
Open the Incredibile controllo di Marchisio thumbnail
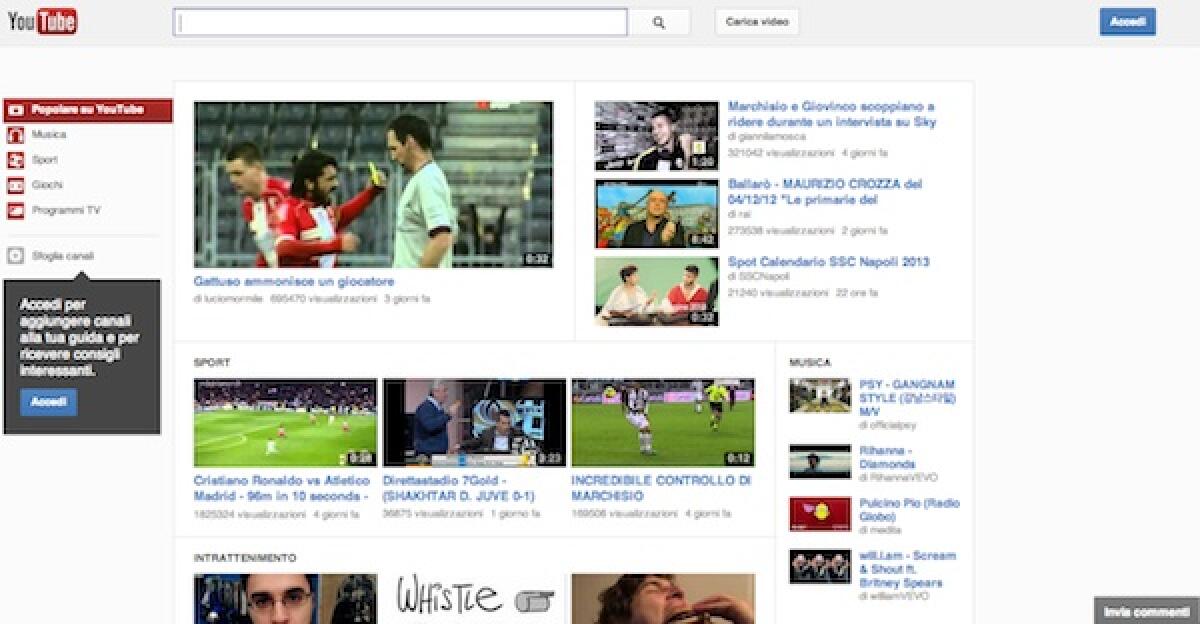coord(663,423)
